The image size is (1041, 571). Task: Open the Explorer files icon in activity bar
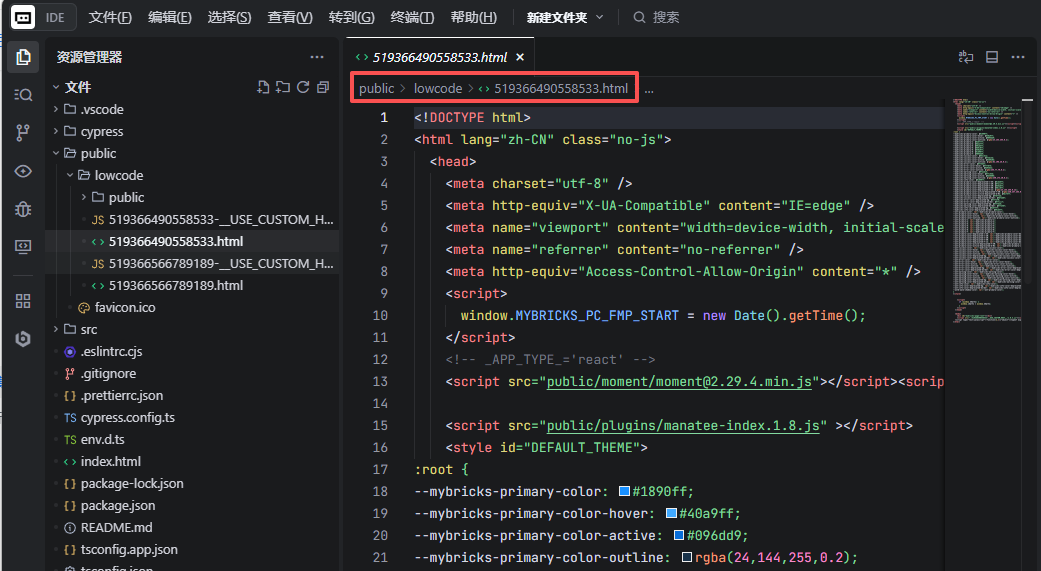tap(23, 57)
